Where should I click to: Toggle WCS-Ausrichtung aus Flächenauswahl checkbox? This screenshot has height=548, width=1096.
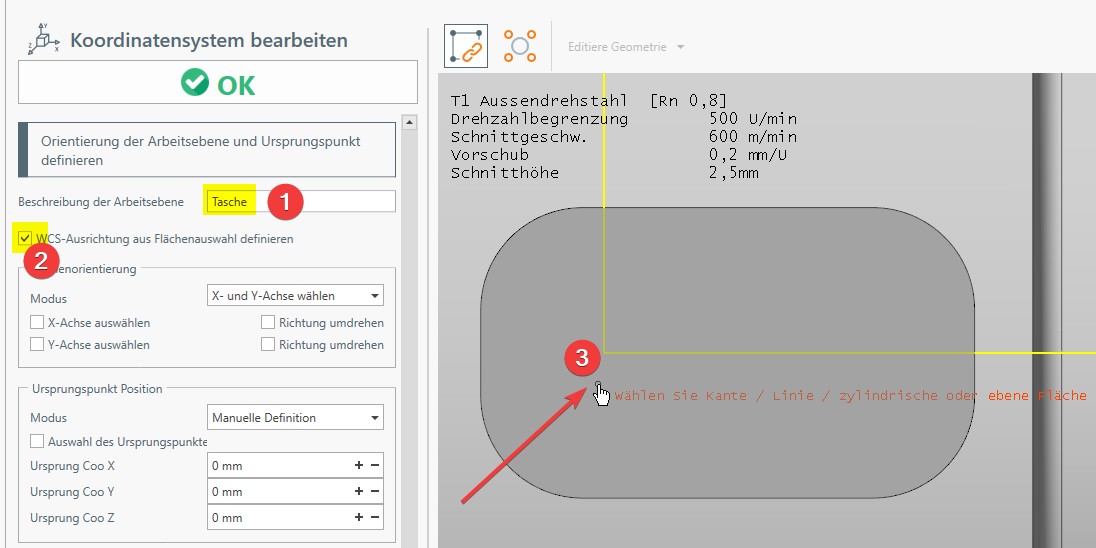point(25,239)
